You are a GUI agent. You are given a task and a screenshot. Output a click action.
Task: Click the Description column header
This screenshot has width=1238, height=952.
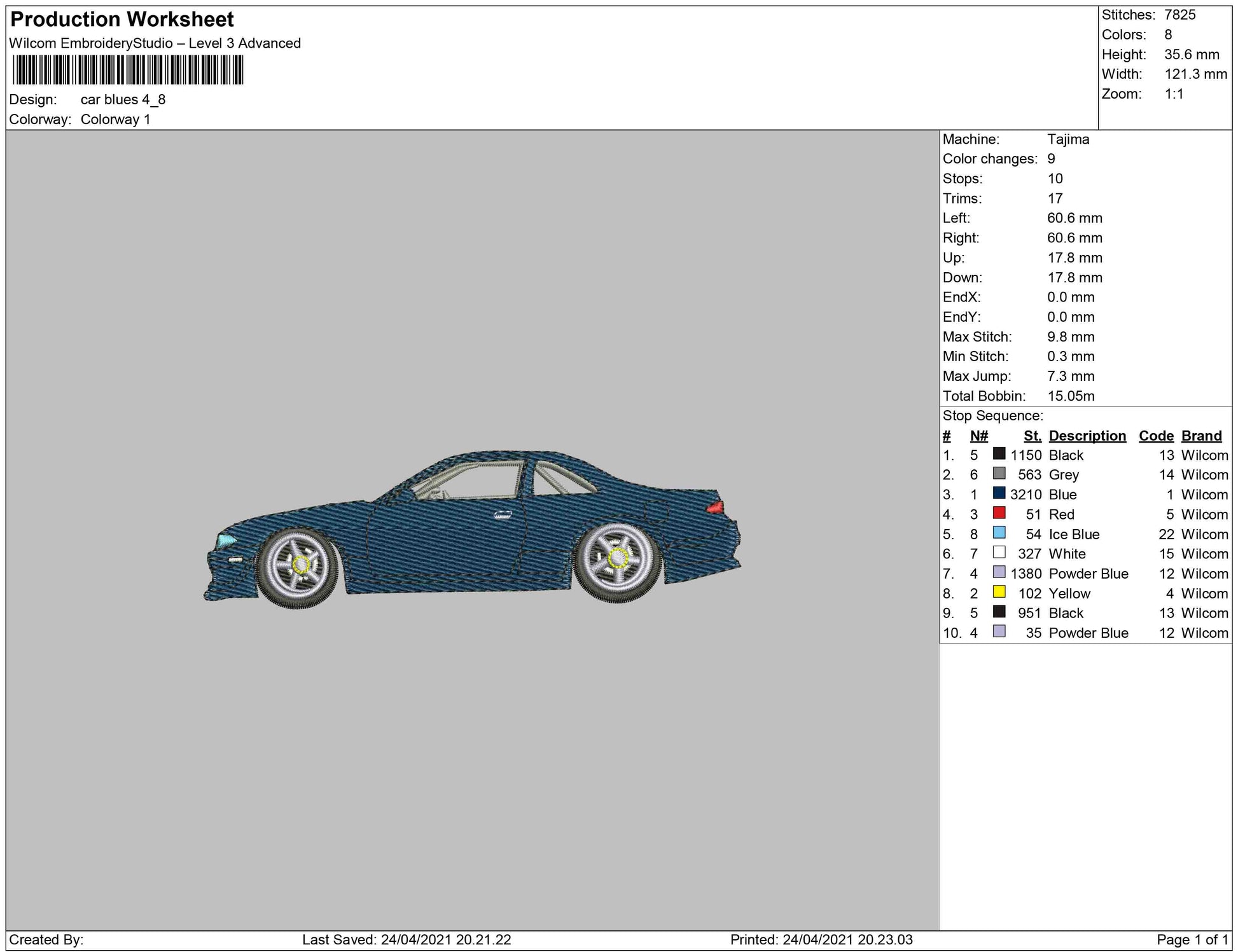(x=1087, y=436)
